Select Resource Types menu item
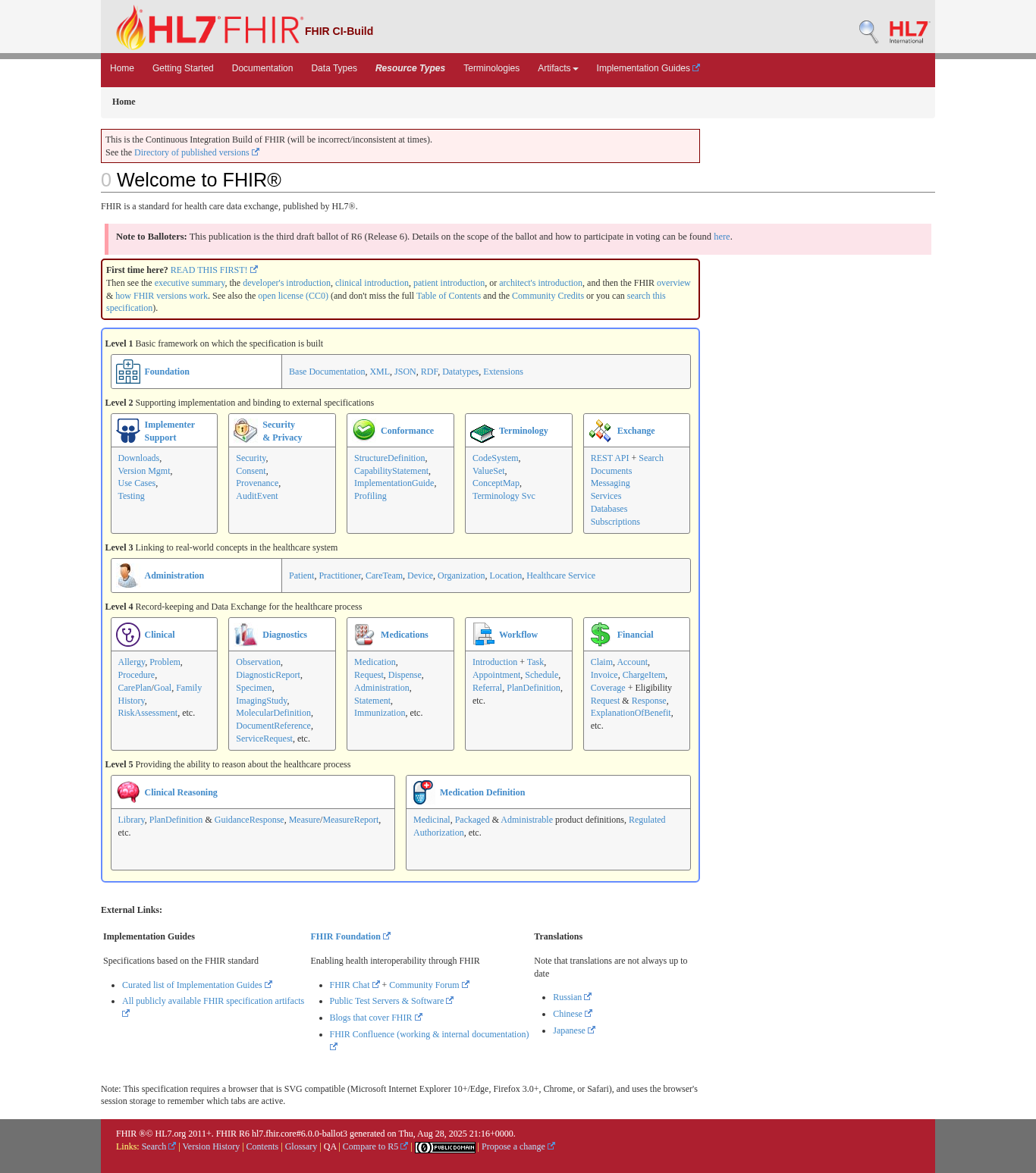This screenshot has width=1036, height=1173. pos(410,68)
